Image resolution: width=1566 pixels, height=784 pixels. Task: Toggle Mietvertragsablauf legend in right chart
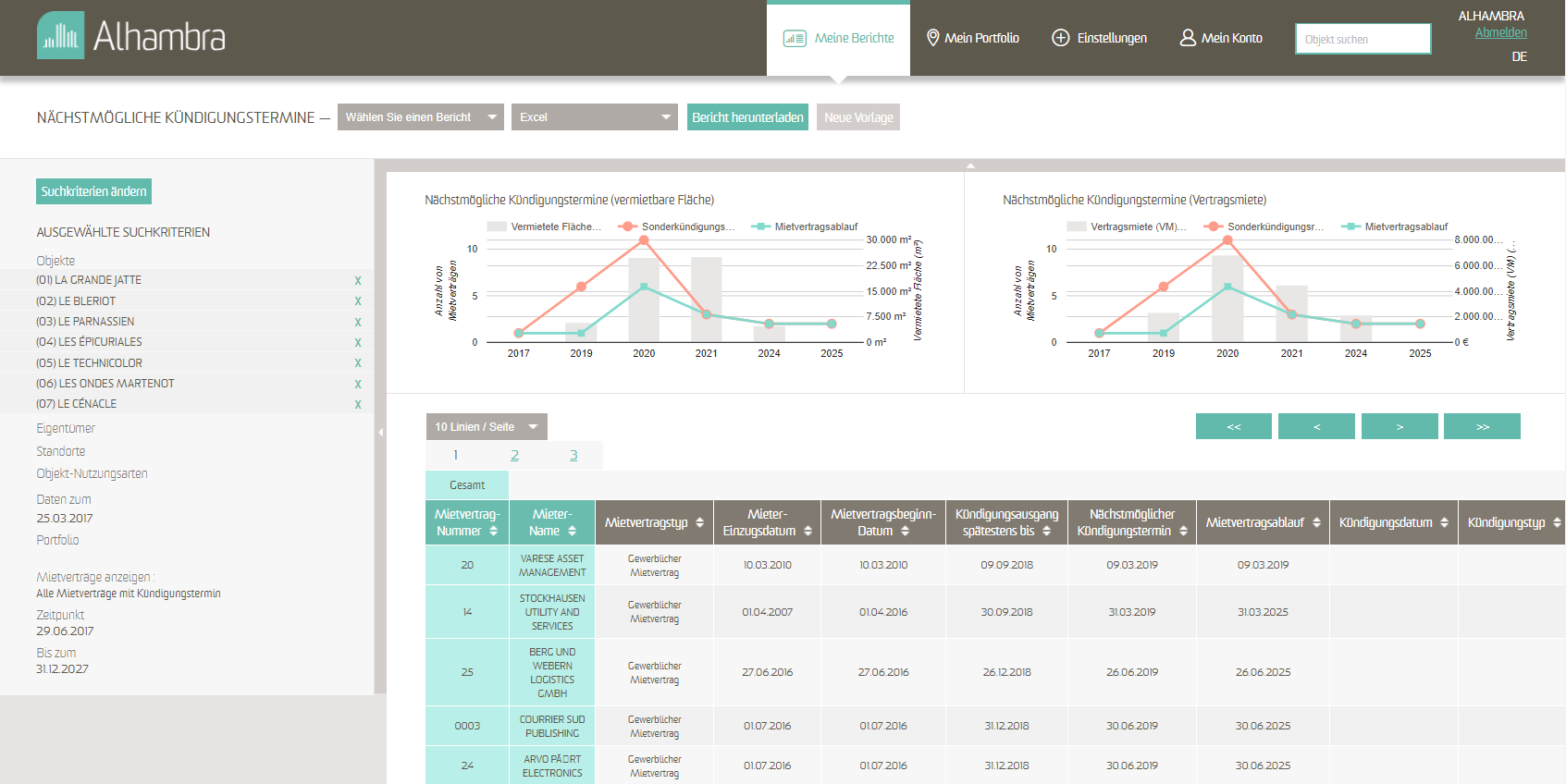click(x=1395, y=227)
